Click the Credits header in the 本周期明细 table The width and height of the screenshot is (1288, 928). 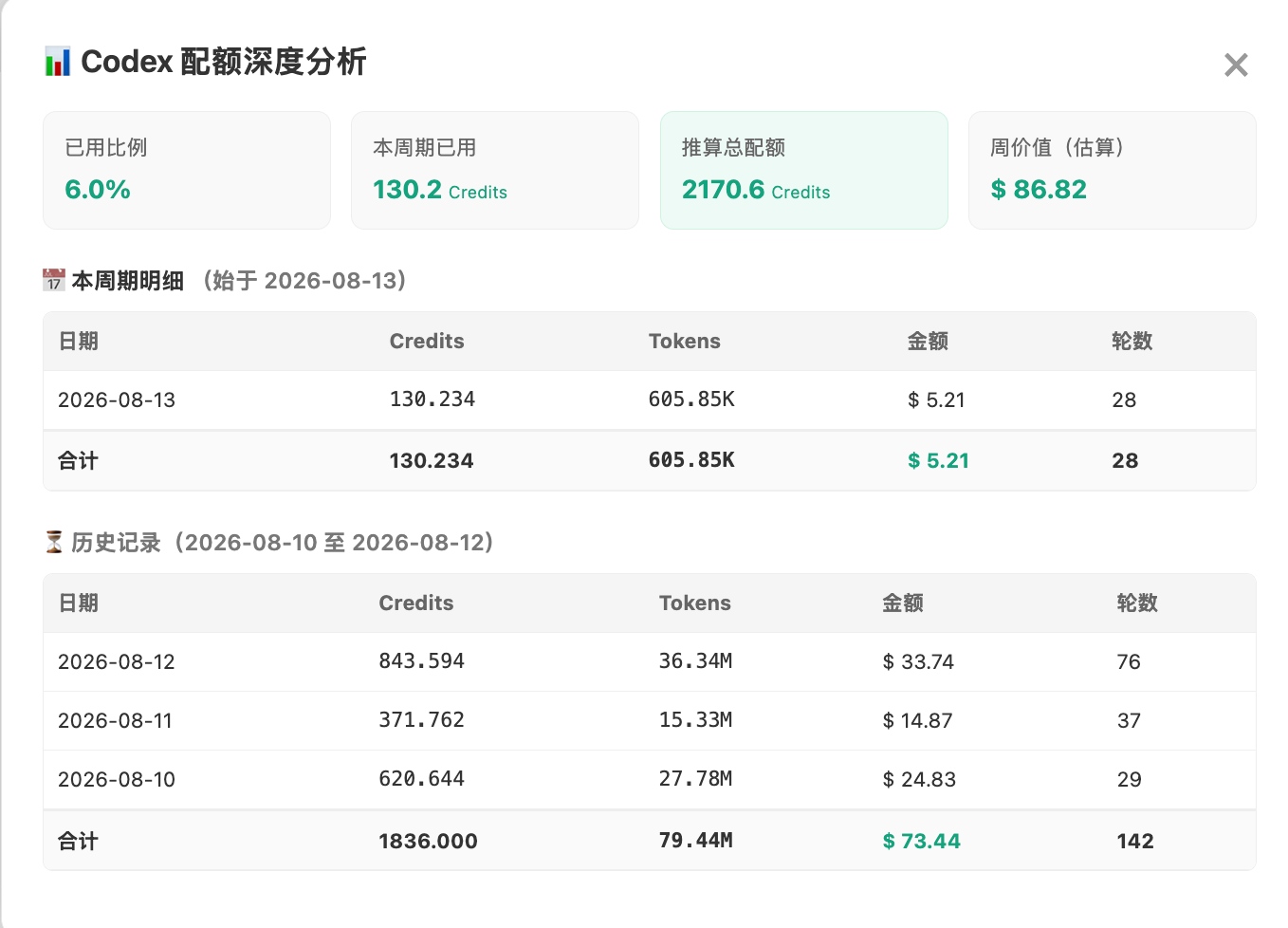click(x=427, y=342)
